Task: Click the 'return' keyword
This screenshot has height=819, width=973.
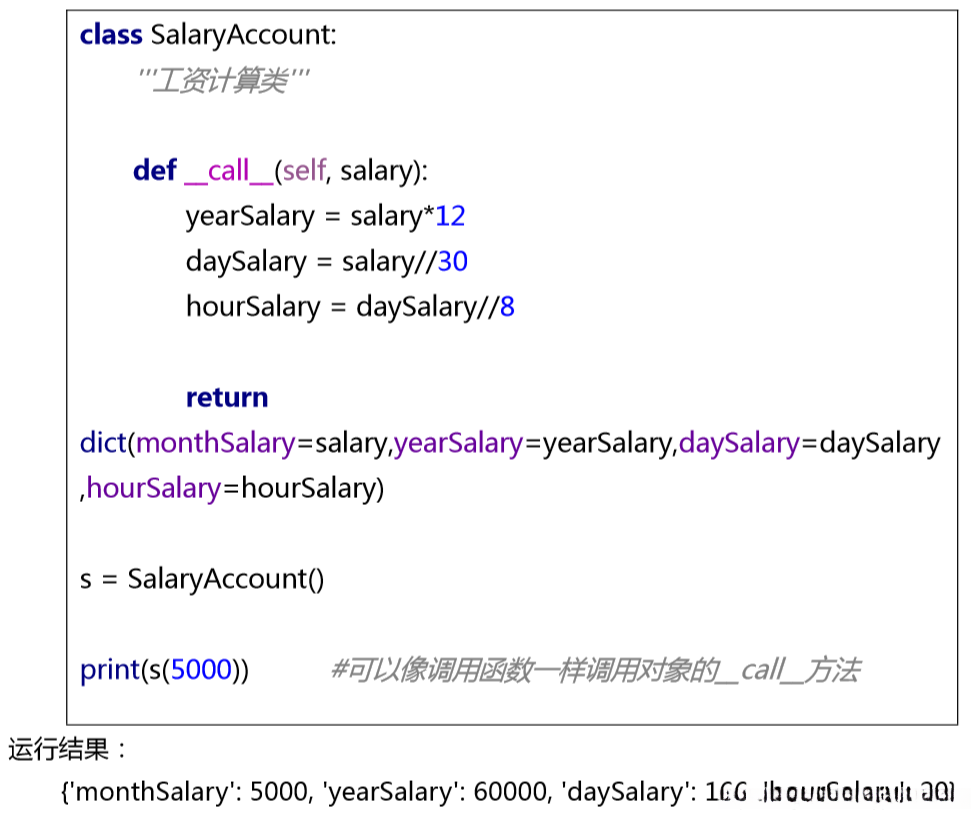Action: (x=227, y=397)
